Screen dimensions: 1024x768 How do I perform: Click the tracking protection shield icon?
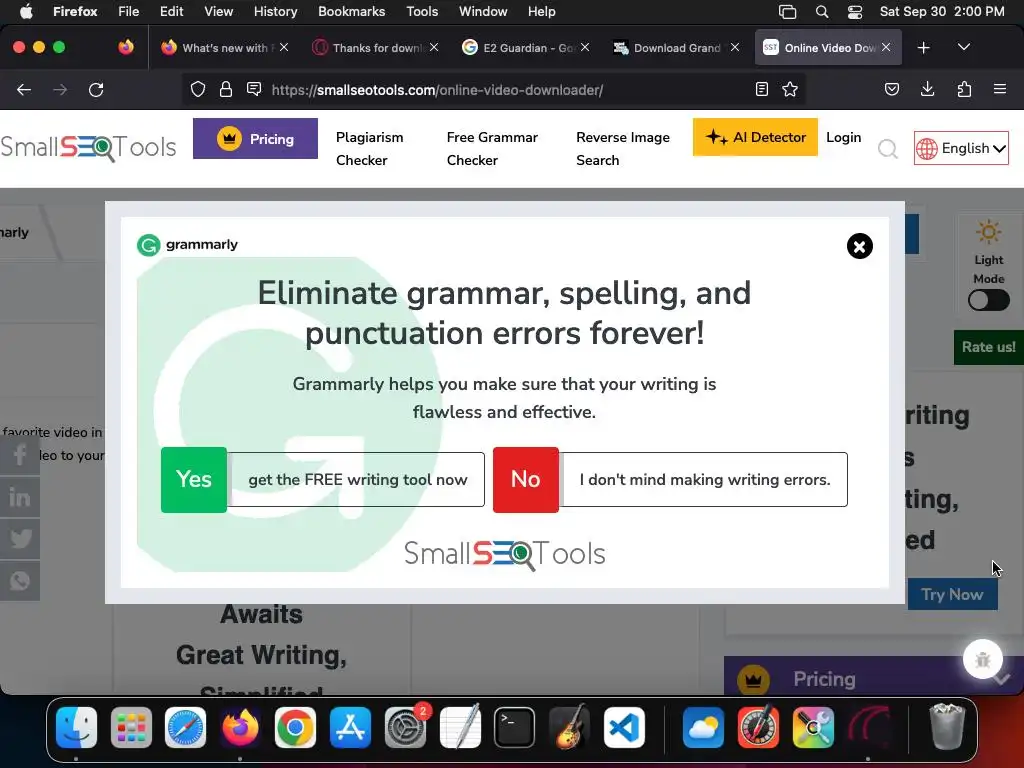198,89
